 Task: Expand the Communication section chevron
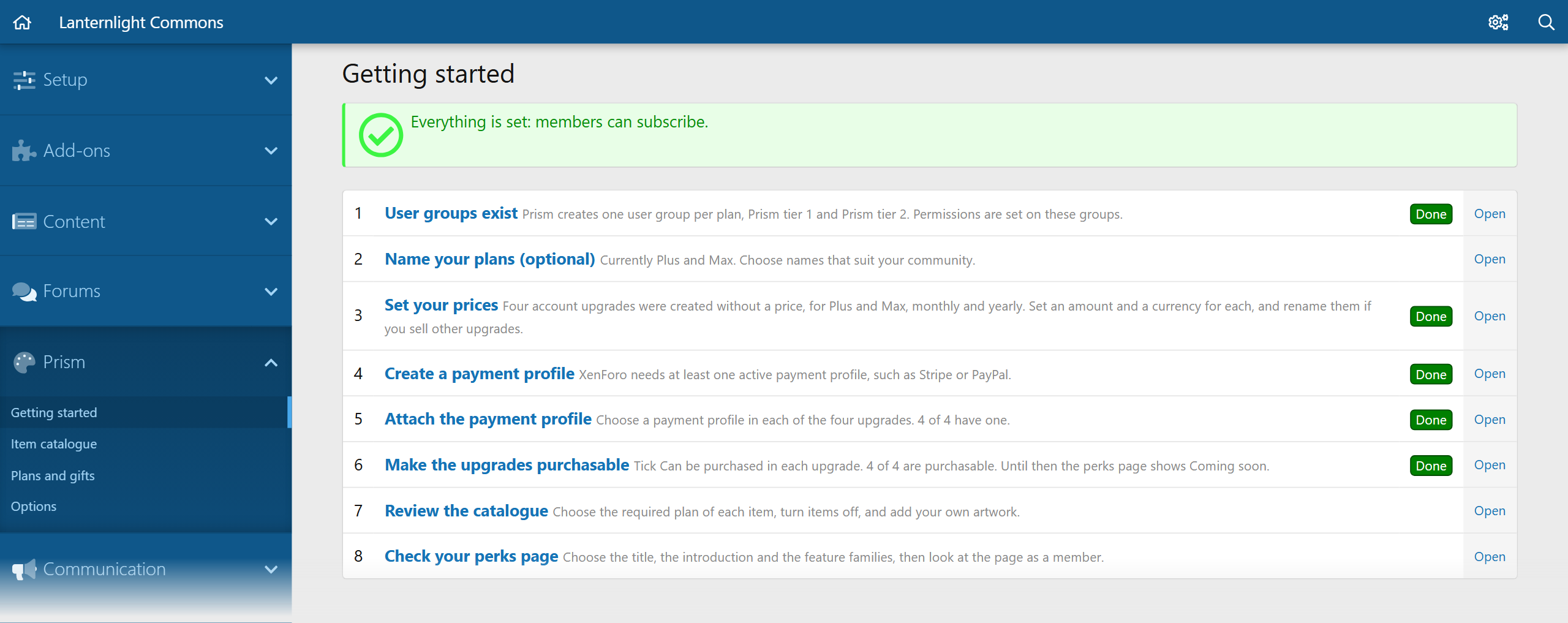pos(271,570)
